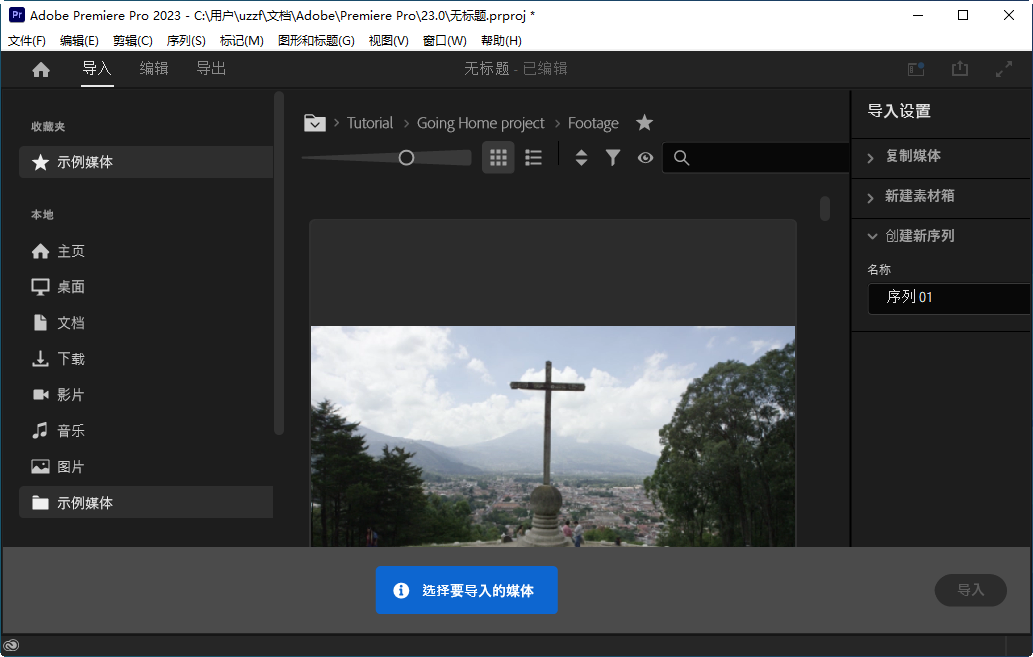Switch to grid view for media thumbnails

(x=497, y=157)
